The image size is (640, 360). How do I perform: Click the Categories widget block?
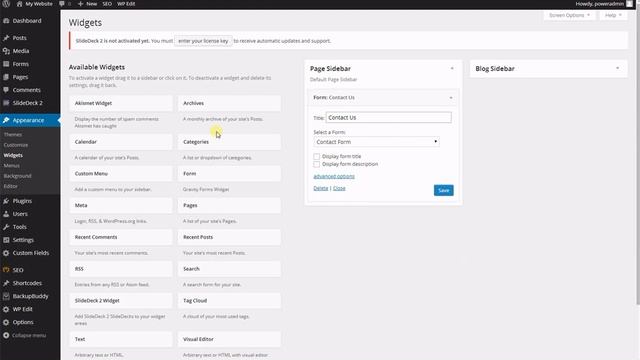tap(229, 142)
